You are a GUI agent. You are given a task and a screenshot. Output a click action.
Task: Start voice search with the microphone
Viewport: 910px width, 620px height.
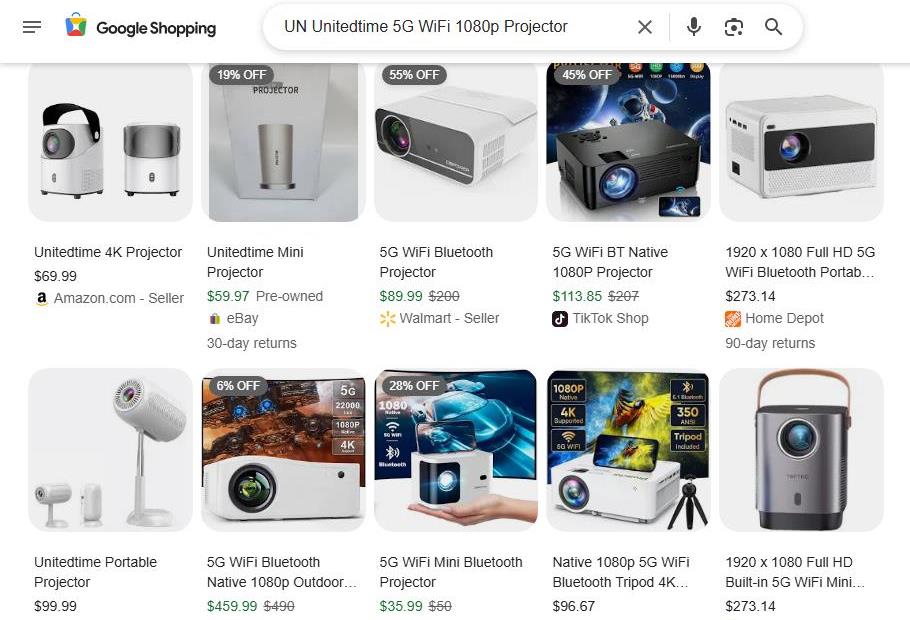[x=694, y=27]
